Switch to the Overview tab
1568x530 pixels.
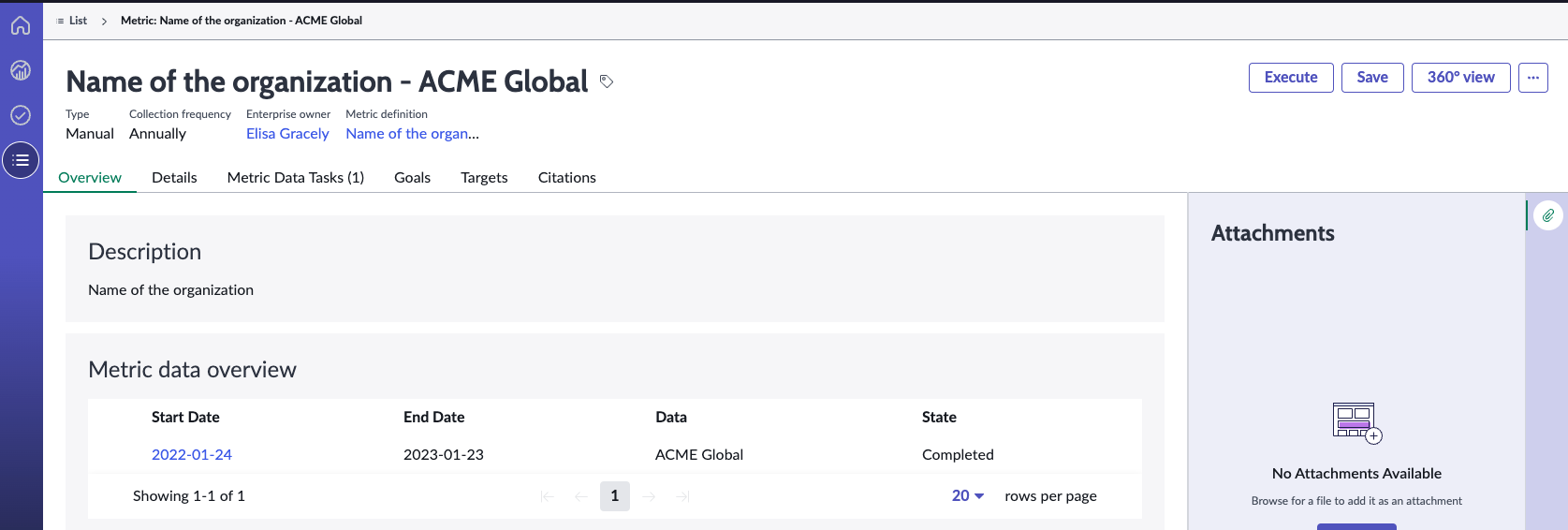click(x=90, y=178)
